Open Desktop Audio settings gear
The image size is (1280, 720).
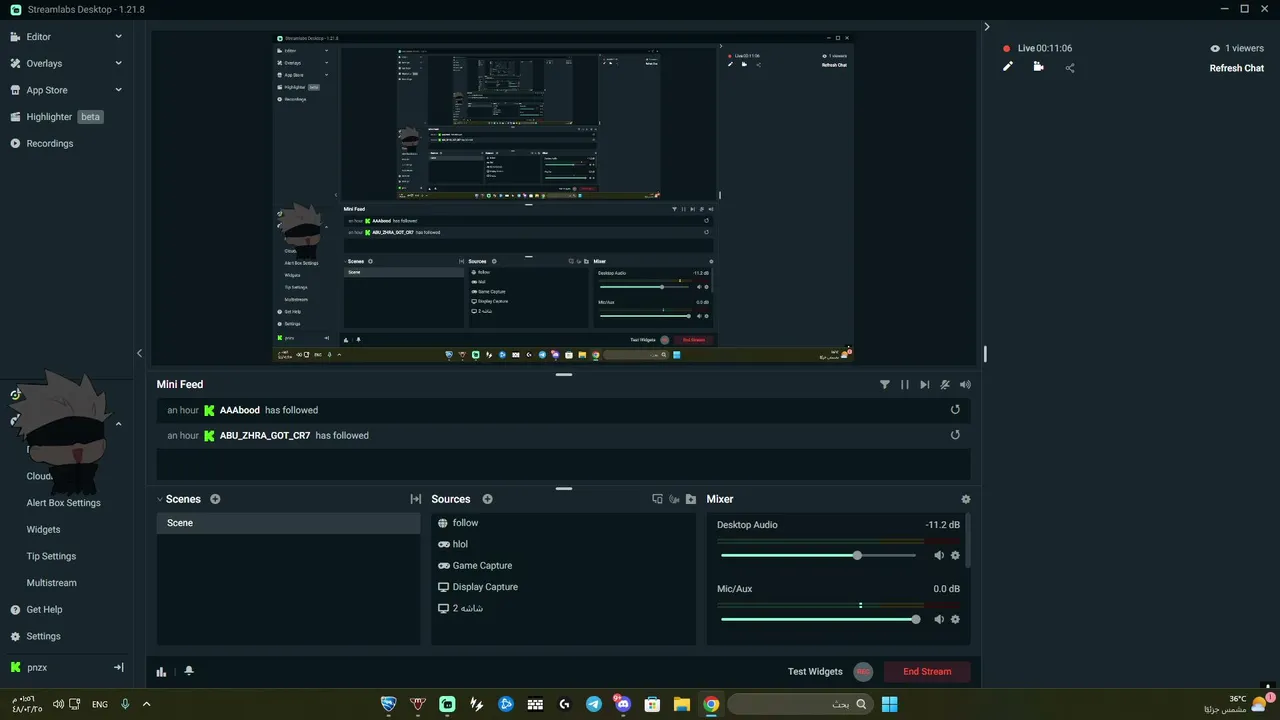point(955,555)
